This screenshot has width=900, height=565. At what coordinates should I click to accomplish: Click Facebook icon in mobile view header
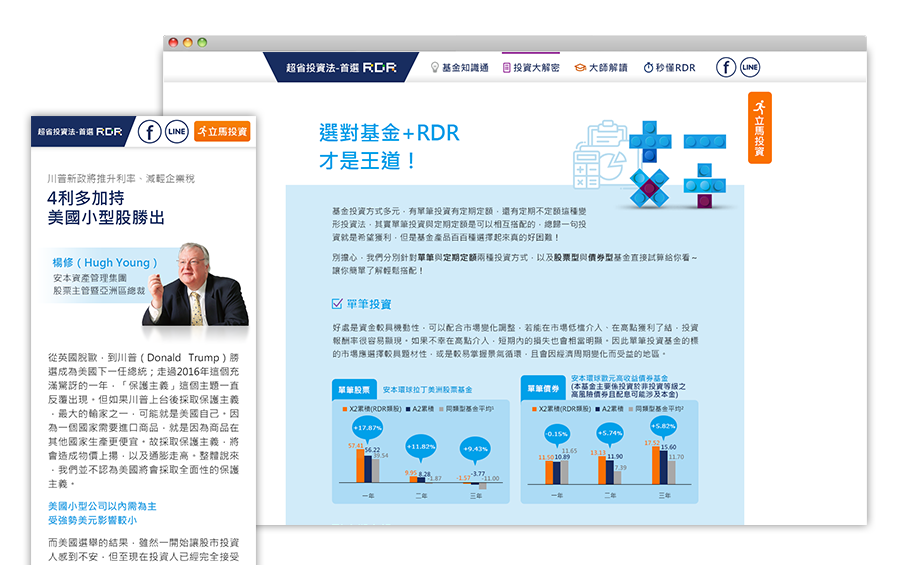[149, 132]
